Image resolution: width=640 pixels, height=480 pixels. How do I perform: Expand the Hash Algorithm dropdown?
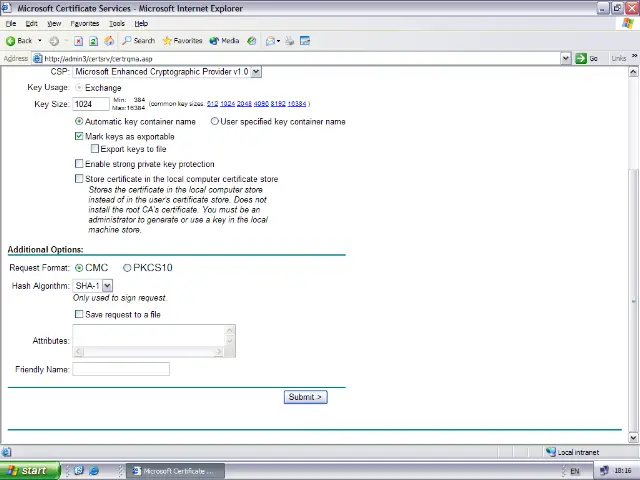[107, 286]
